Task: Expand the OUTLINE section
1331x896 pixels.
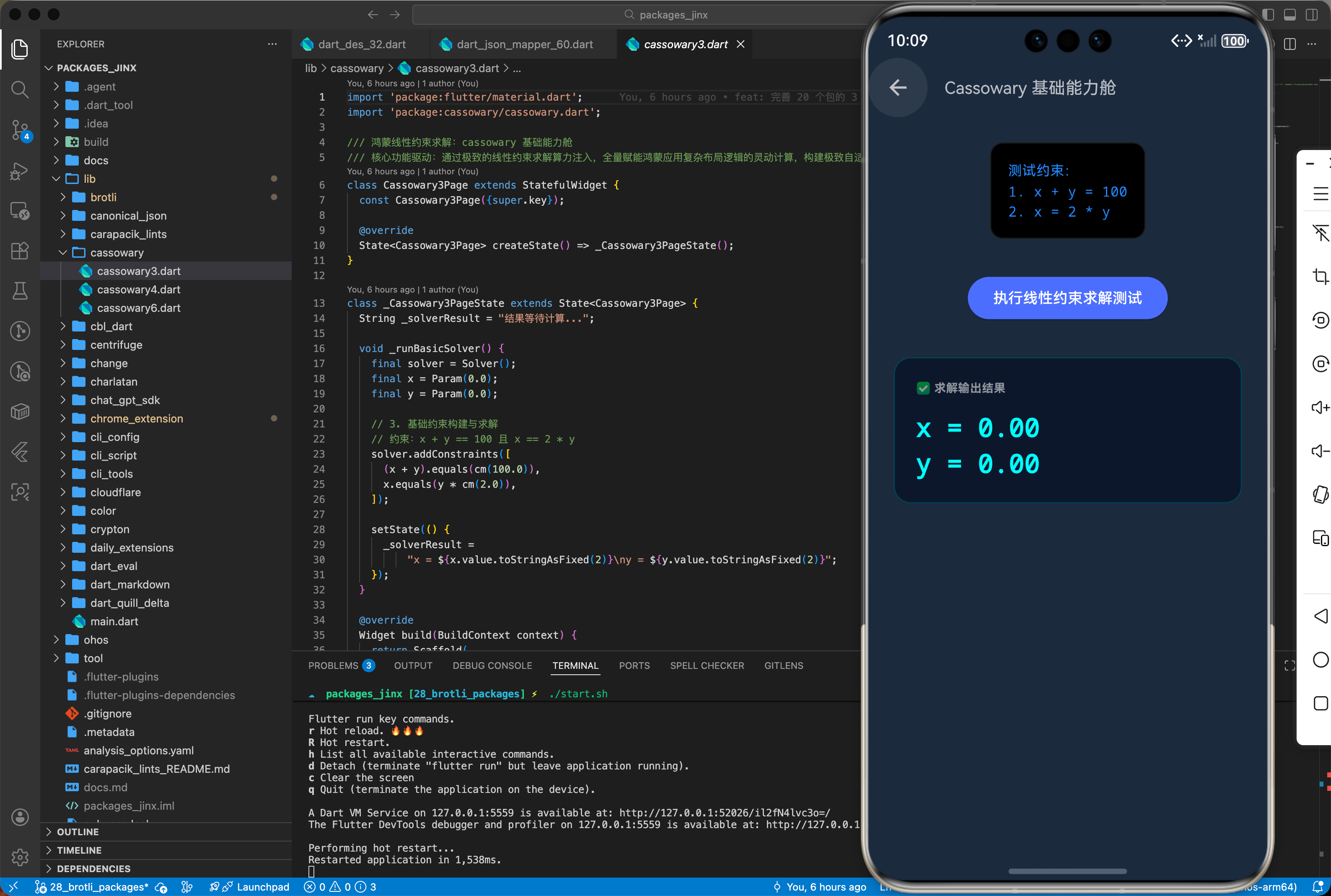Action: point(78,831)
